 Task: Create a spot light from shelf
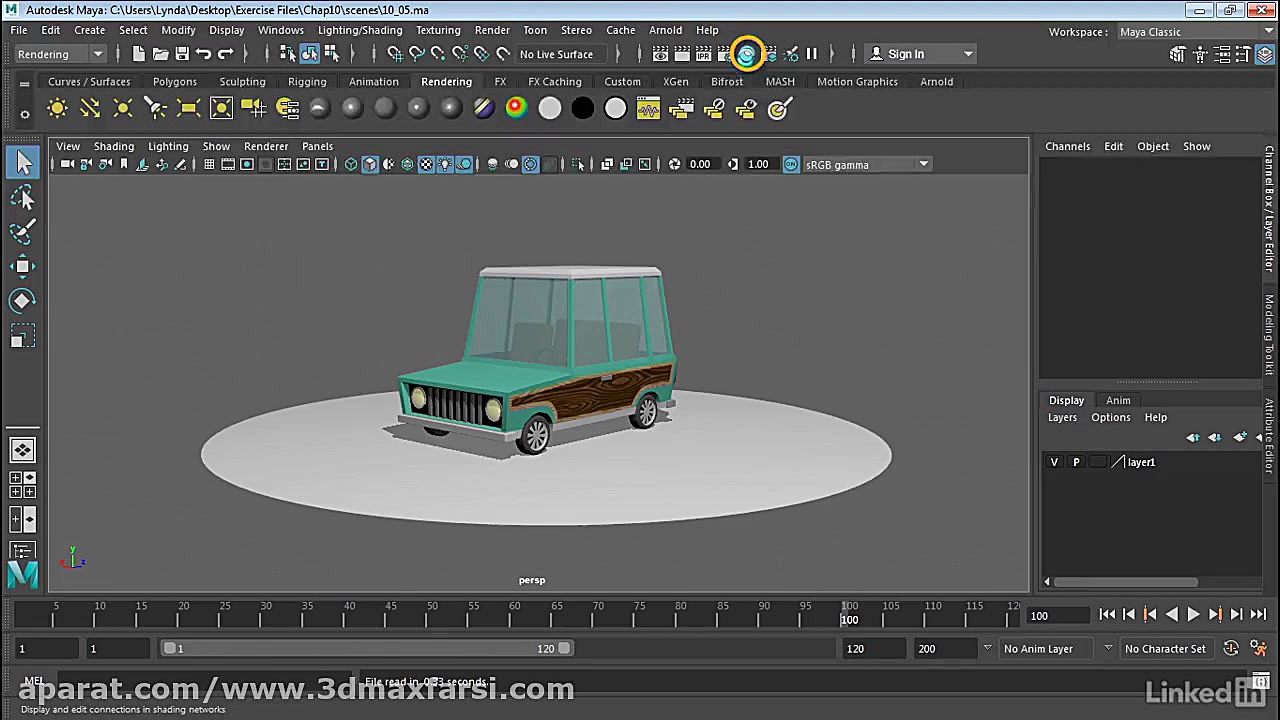click(155, 108)
